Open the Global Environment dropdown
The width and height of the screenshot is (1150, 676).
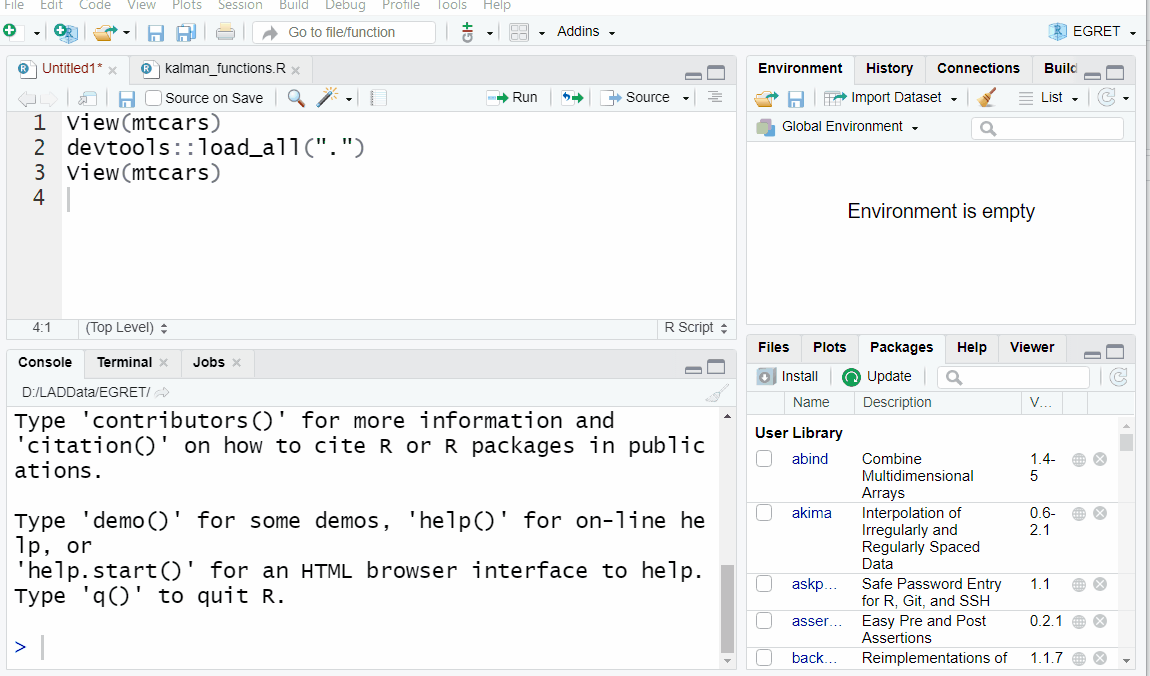837,127
